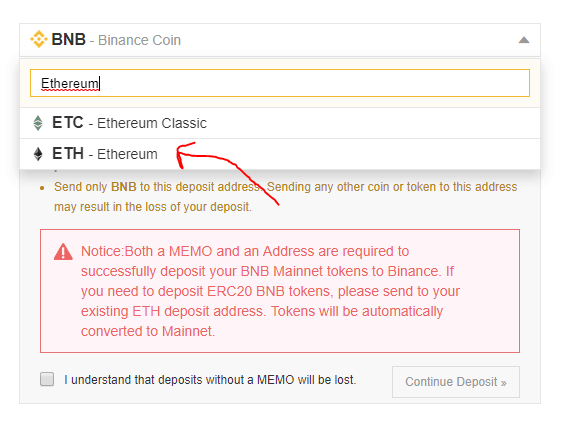575x423 pixels.
Task: Click the bold 'ETH' ticker text
Action: [x=68, y=154]
